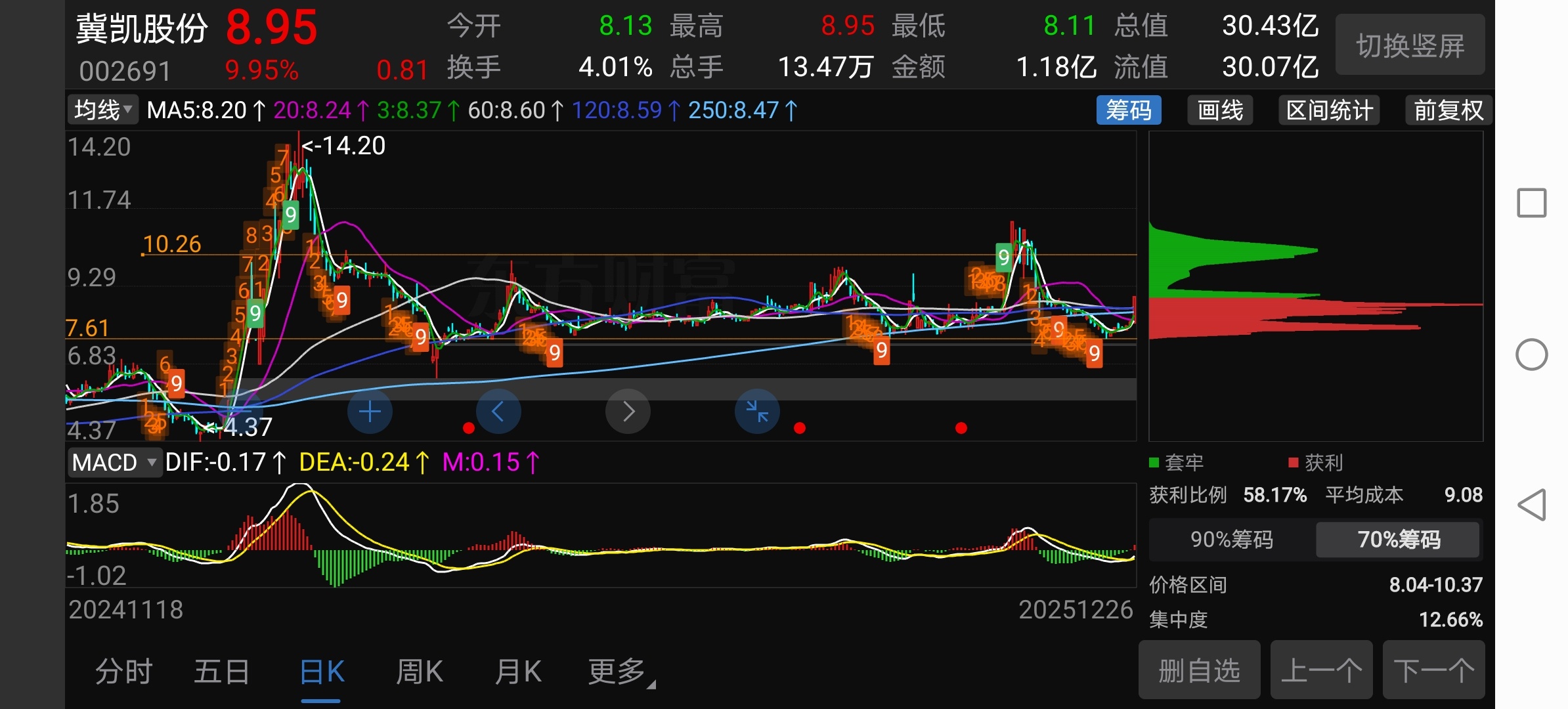
Task: Click the left arrow chart navigation circle
Action: coord(498,412)
